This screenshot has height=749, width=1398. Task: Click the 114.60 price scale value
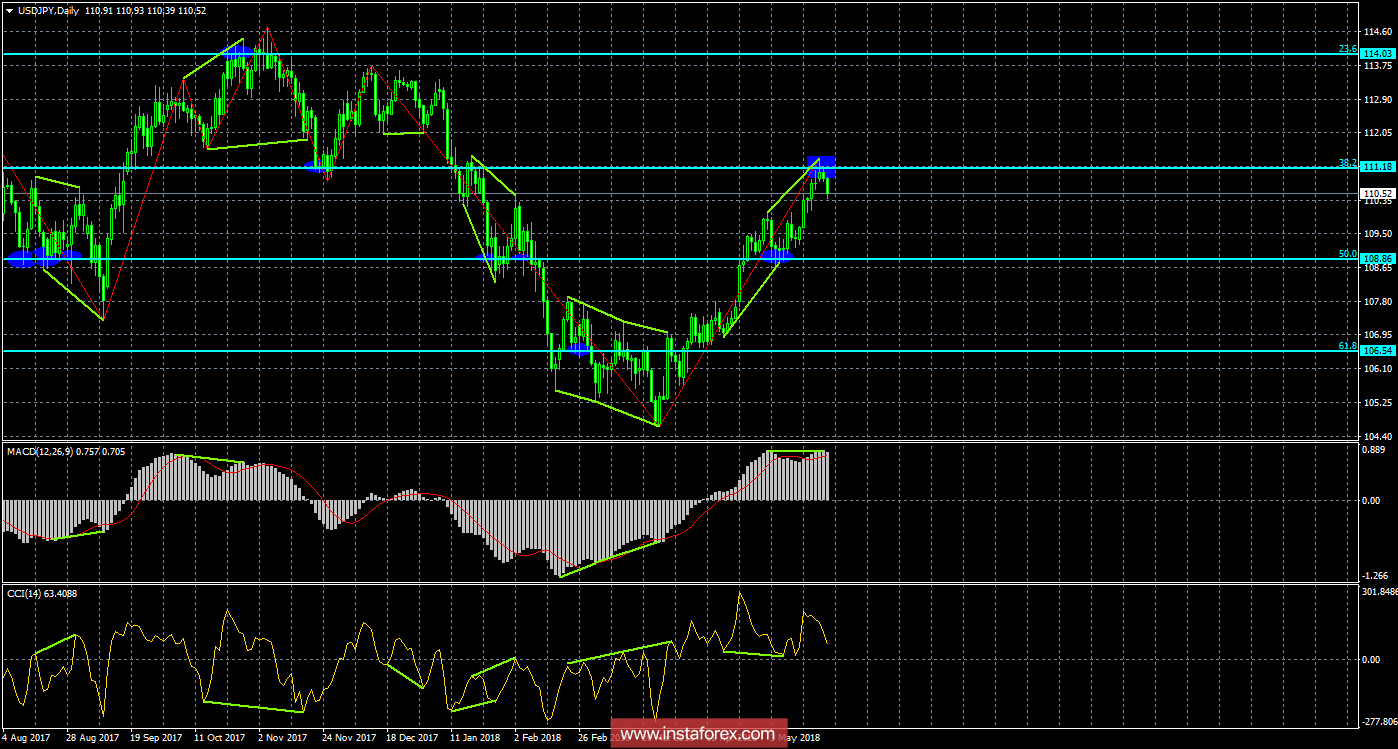(x=1377, y=32)
